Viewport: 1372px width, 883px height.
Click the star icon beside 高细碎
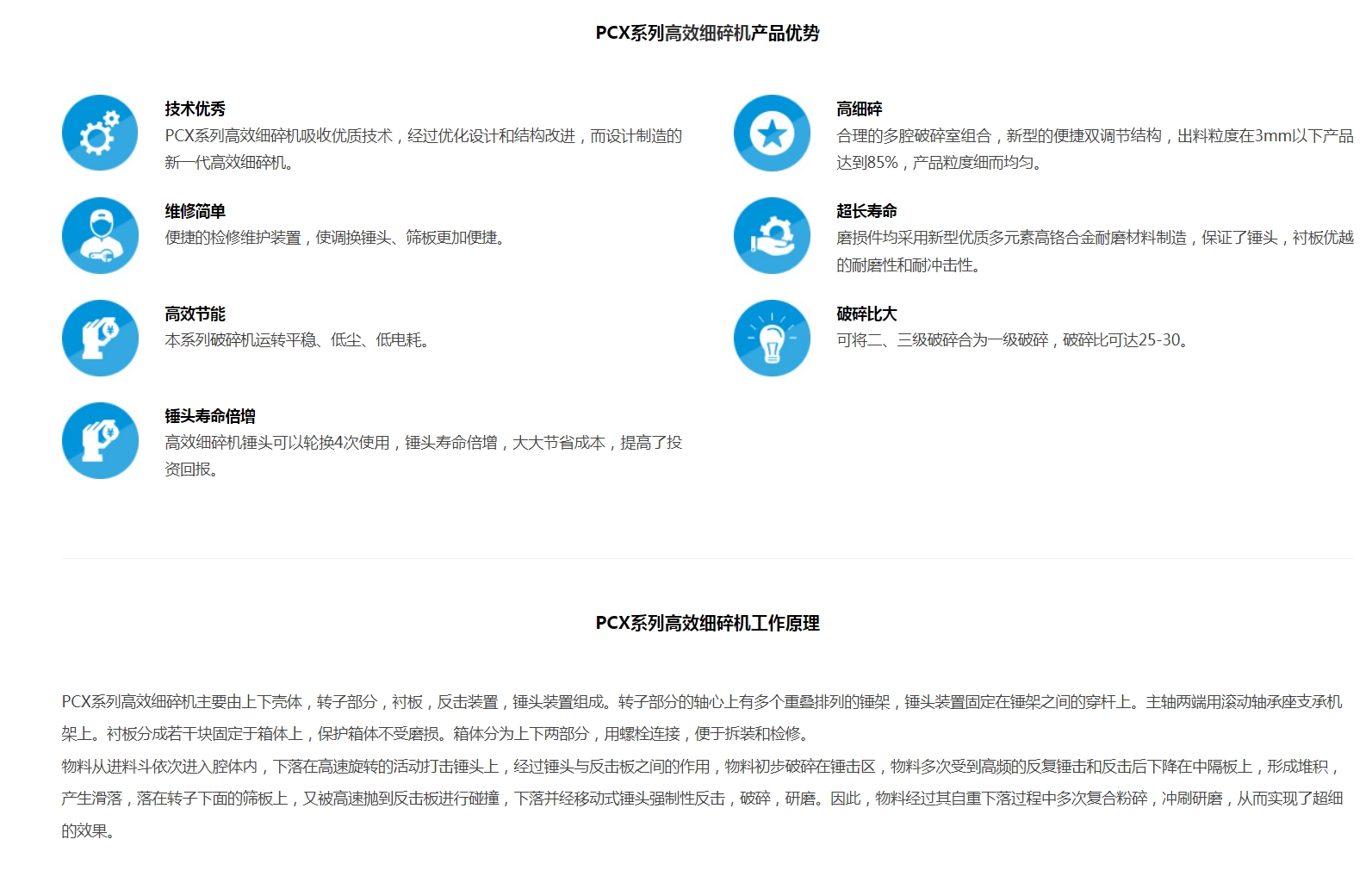point(772,133)
